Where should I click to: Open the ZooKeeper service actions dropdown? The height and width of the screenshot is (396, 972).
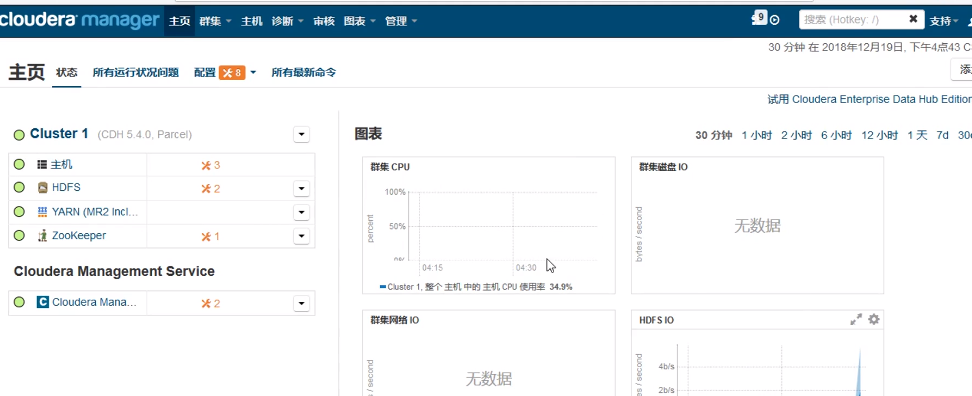301,236
